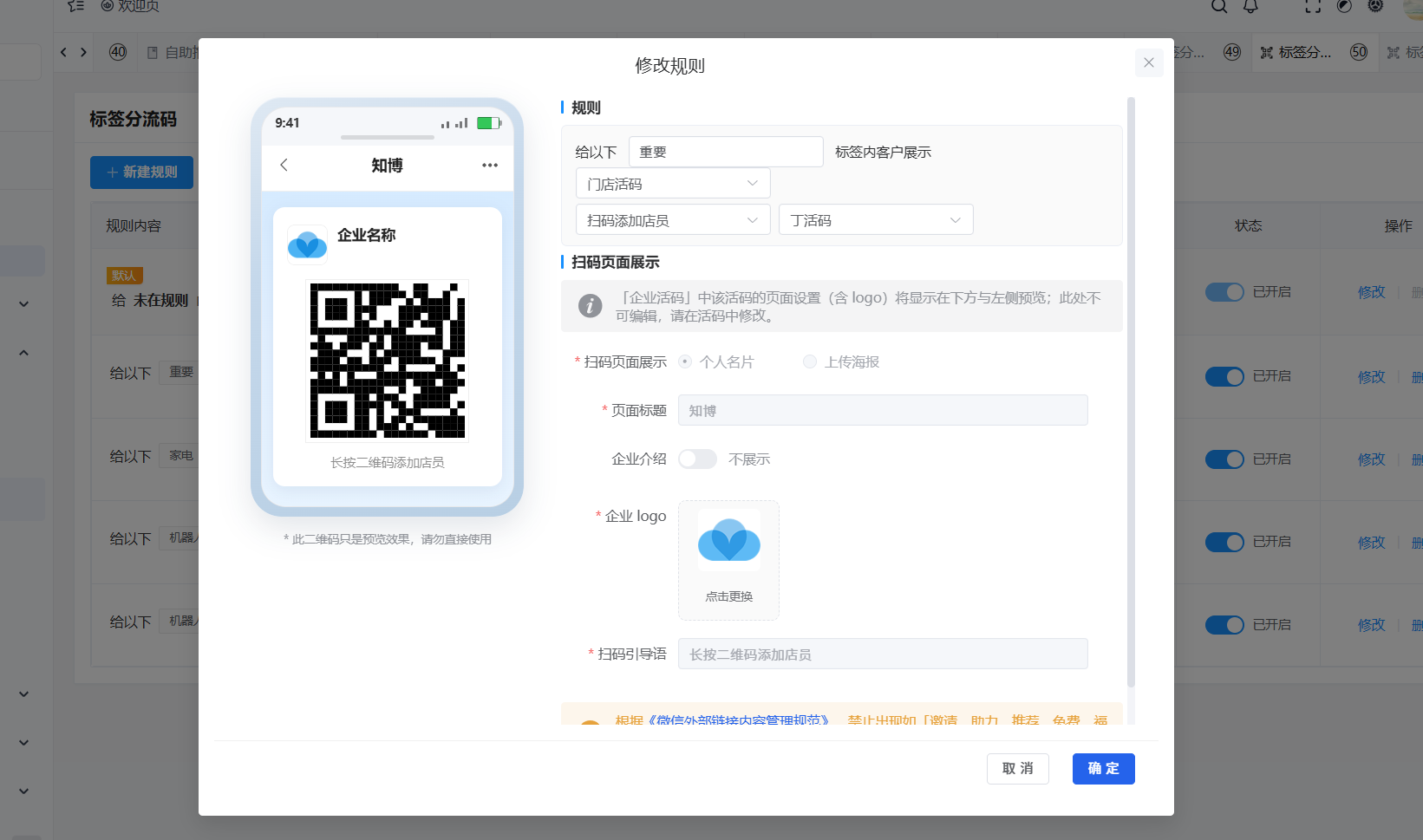Click the 知博 title in the phone preview
Viewport: 1423px width, 840px height.
coord(387,166)
